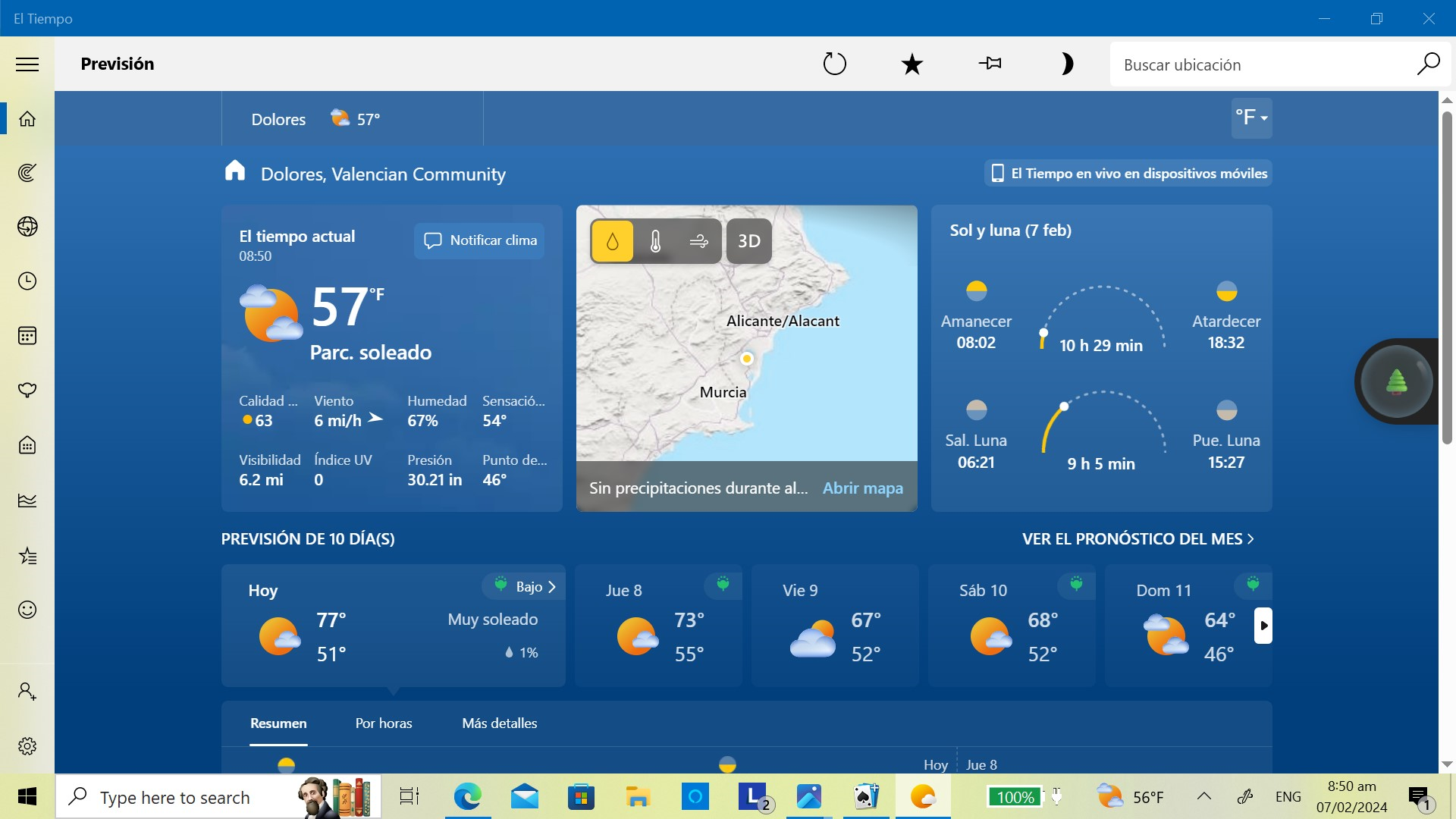Click the Buscar ubicación search field

(1263, 65)
